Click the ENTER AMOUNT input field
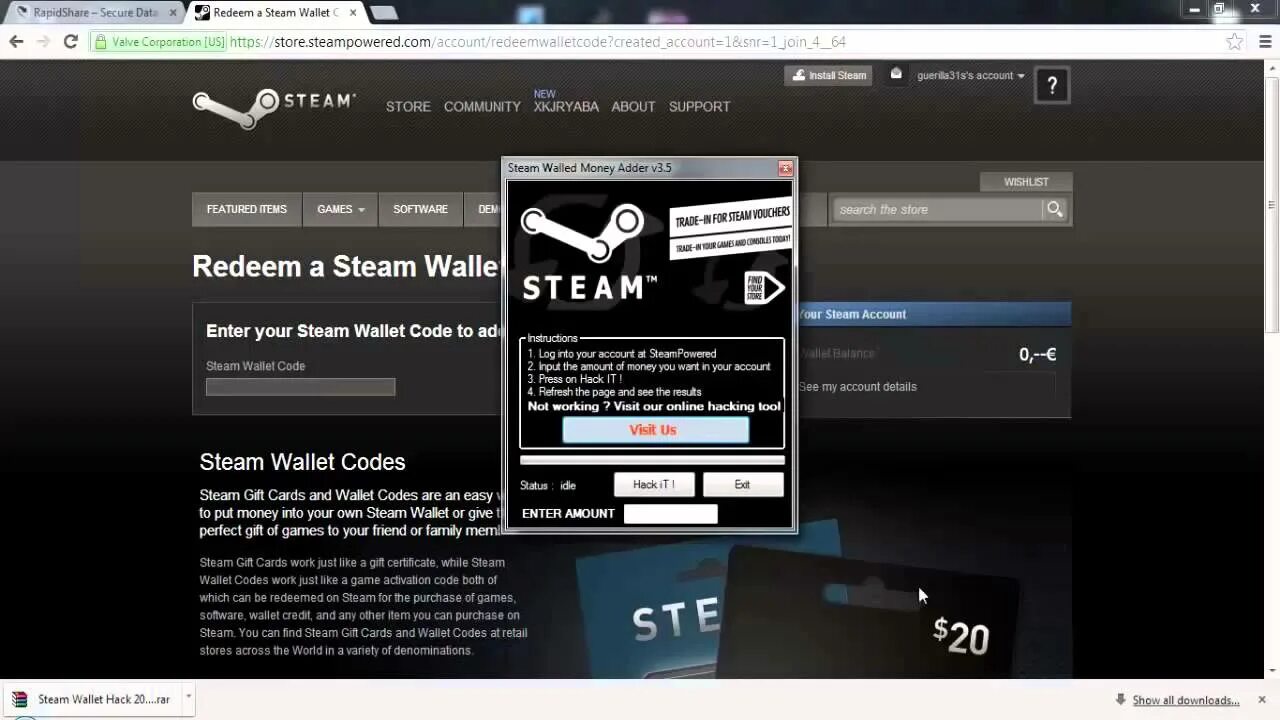 pyautogui.click(x=670, y=513)
